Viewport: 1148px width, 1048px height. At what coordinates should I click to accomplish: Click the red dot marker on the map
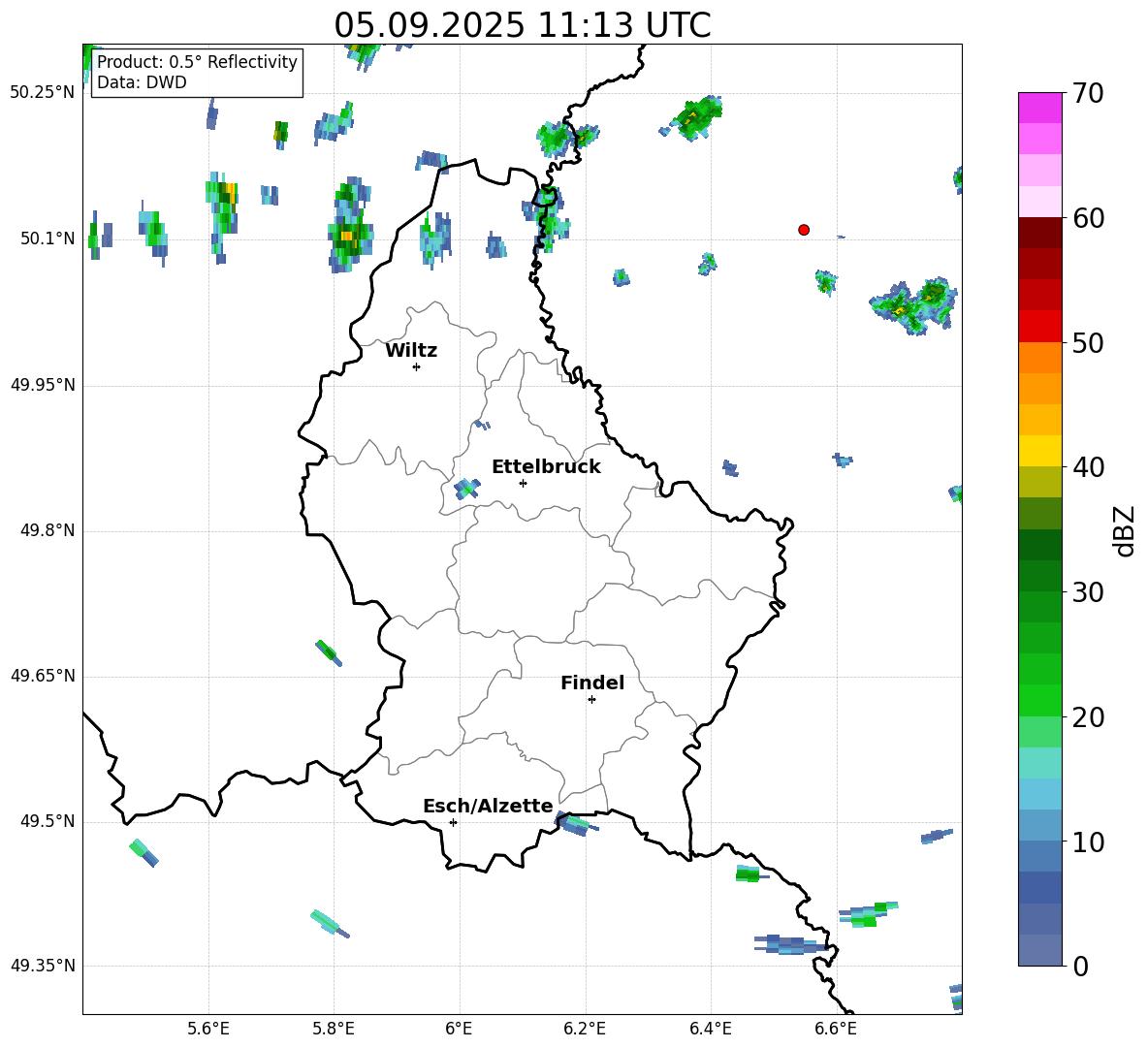(x=804, y=230)
